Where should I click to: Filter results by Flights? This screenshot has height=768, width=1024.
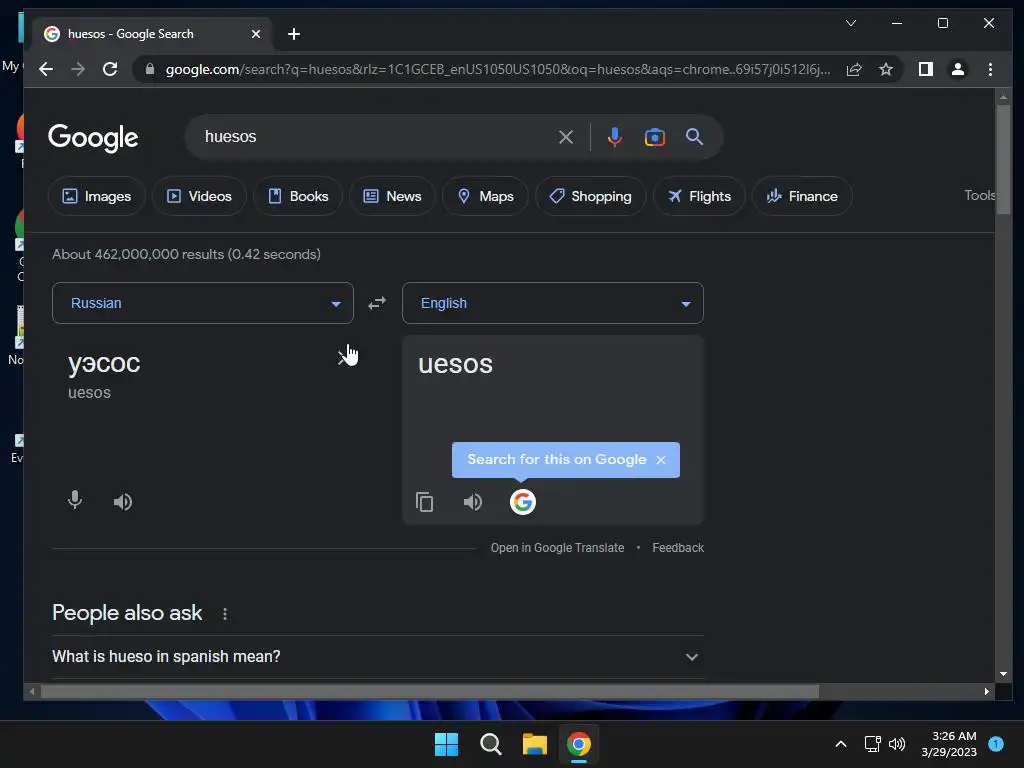pyautogui.click(x=699, y=196)
